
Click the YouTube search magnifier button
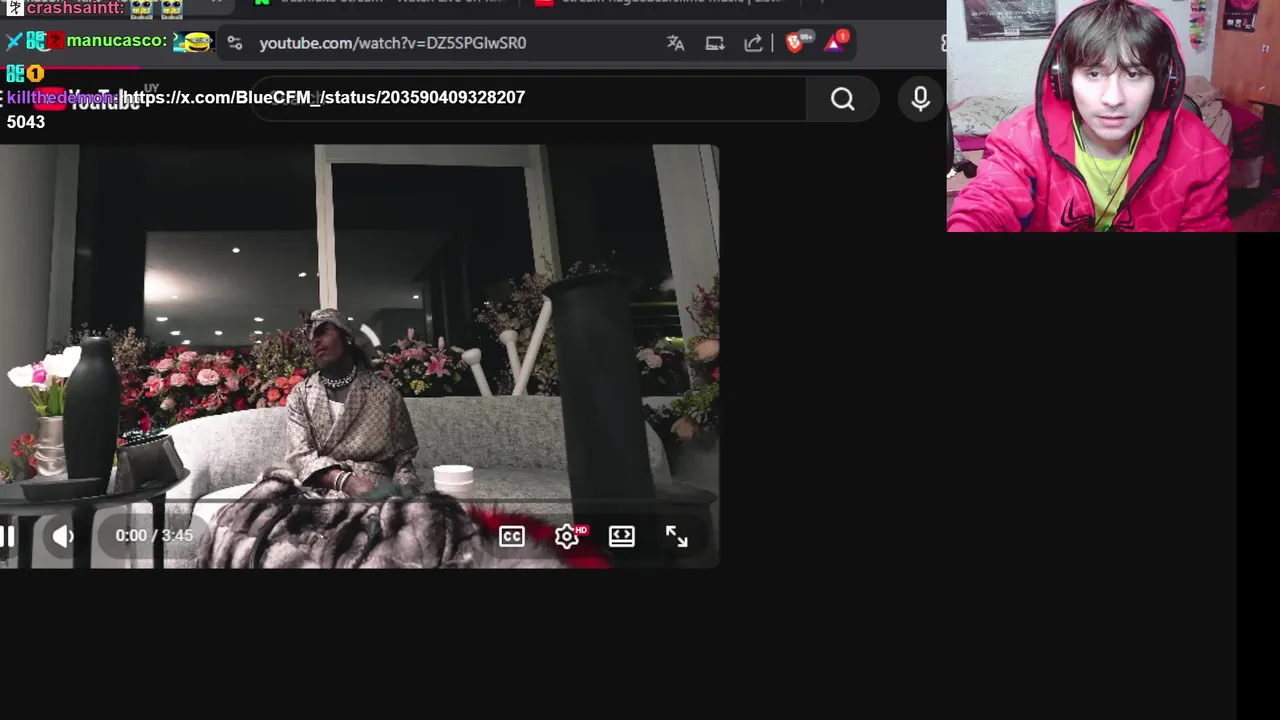pos(843,99)
